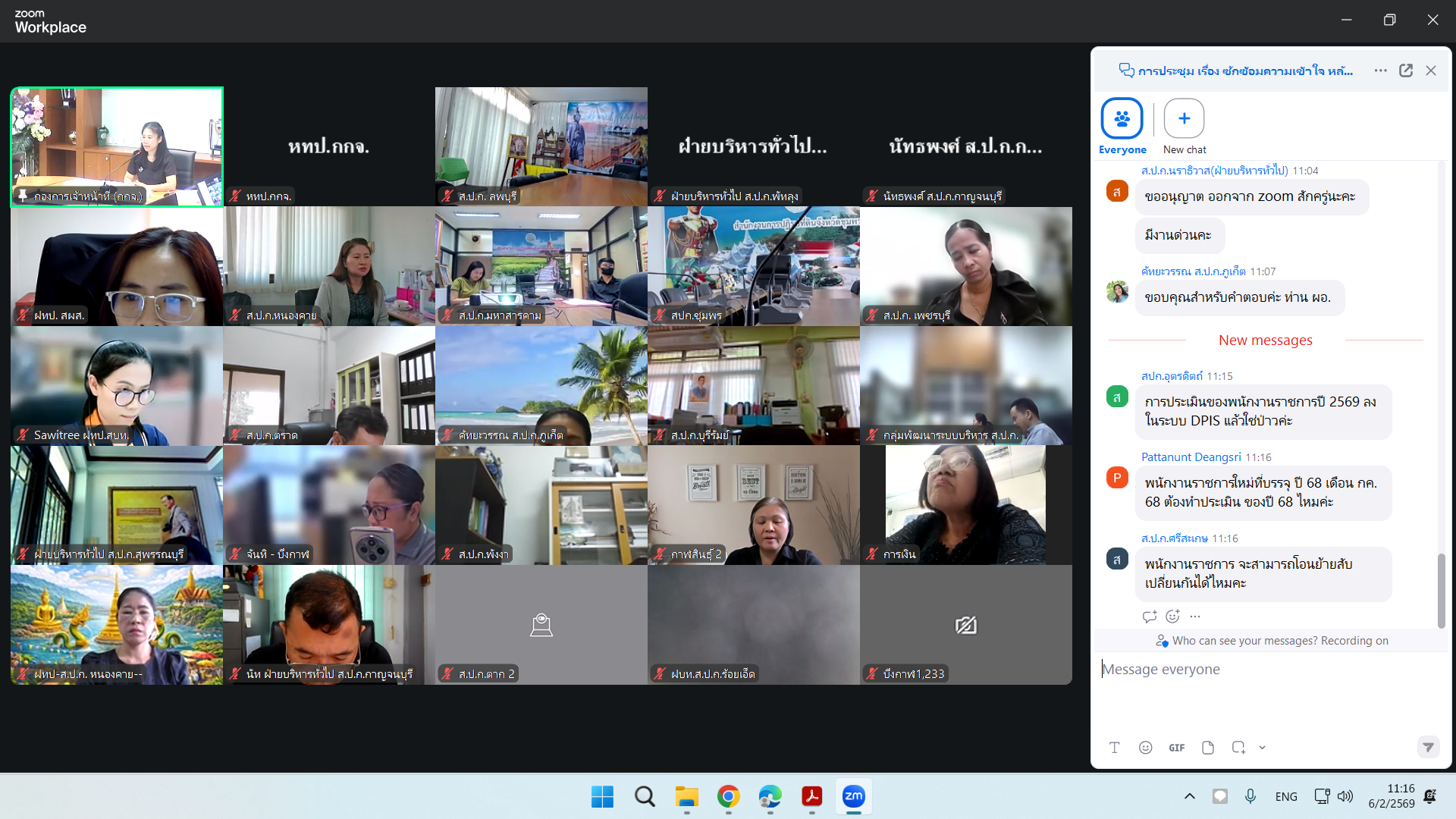Select the ส.ป.ก.มหาสารคาม video tile
Viewport: 1456px width, 819px height.
(x=541, y=266)
